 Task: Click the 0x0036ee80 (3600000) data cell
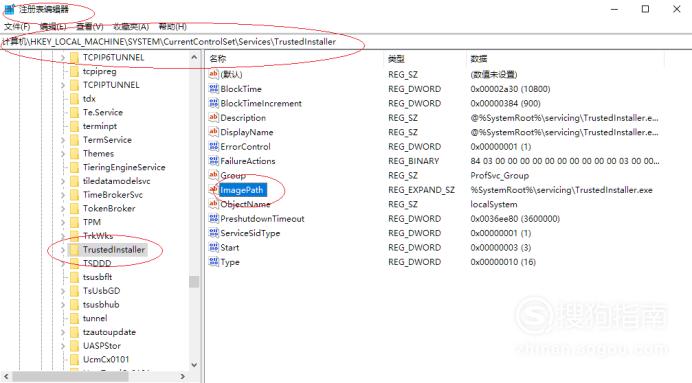(515, 218)
